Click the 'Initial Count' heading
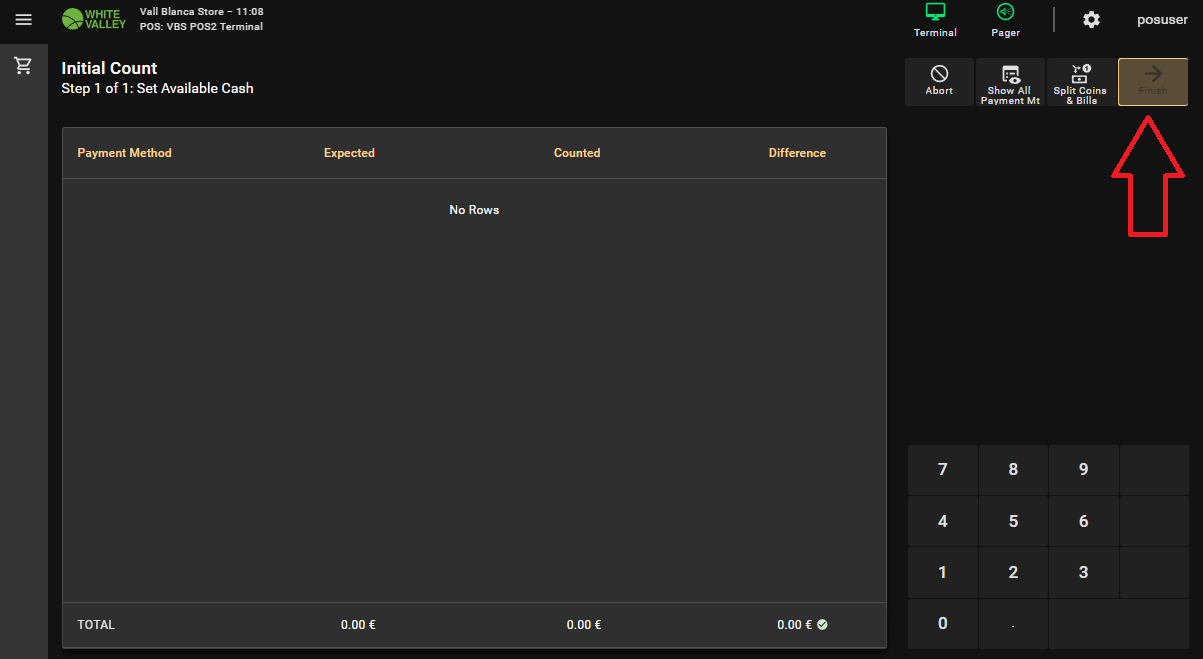The height and width of the screenshot is (659, 1203). click(x=109, y=69)
